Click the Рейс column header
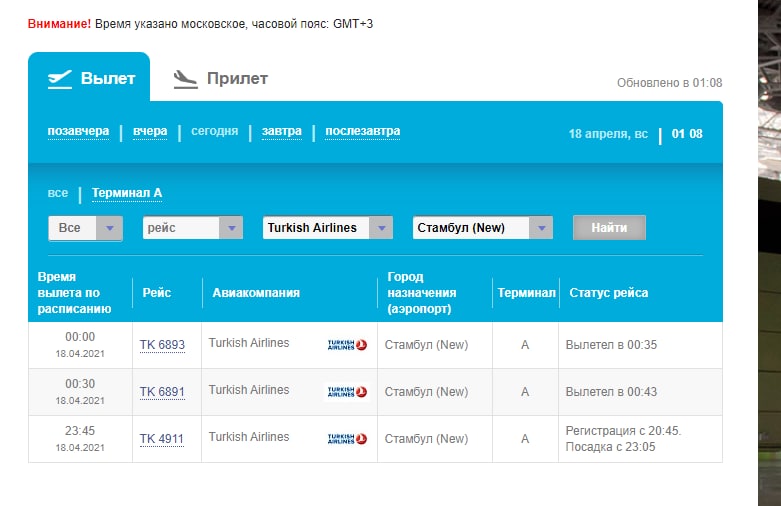The width and height of the screenshot is (781, 506). [157, 293]
